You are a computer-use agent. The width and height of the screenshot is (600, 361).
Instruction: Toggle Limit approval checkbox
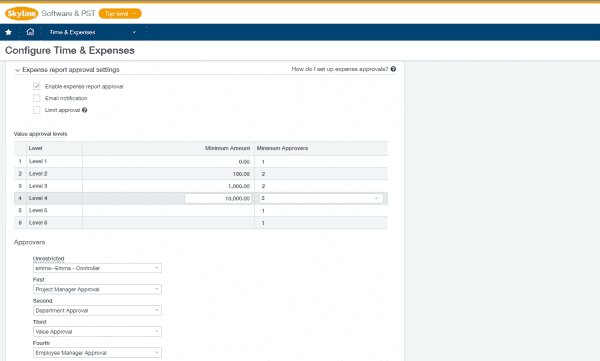click(x=37, y=110)
